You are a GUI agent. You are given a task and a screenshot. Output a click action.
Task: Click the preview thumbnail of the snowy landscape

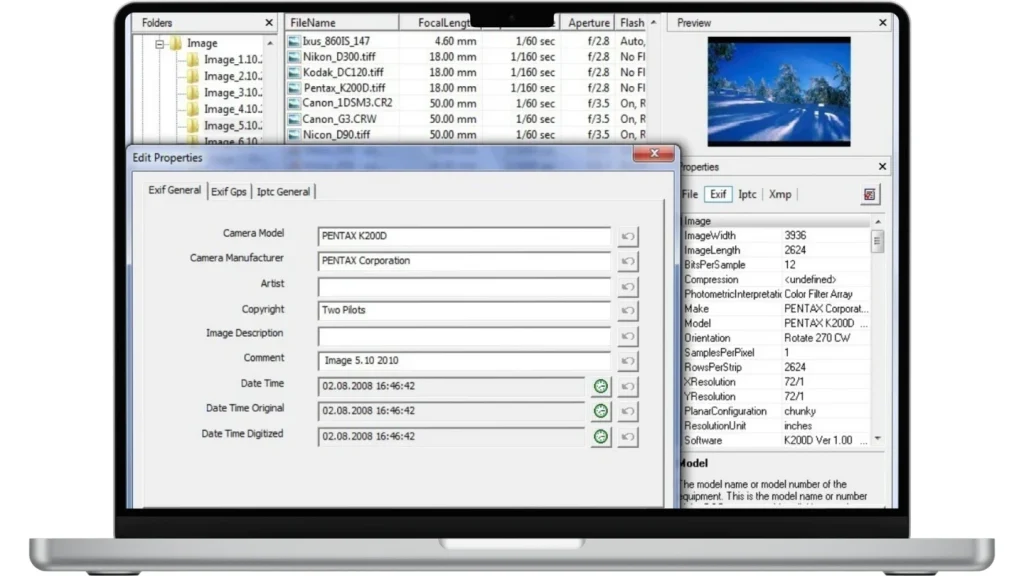click(x=779, y=92)
